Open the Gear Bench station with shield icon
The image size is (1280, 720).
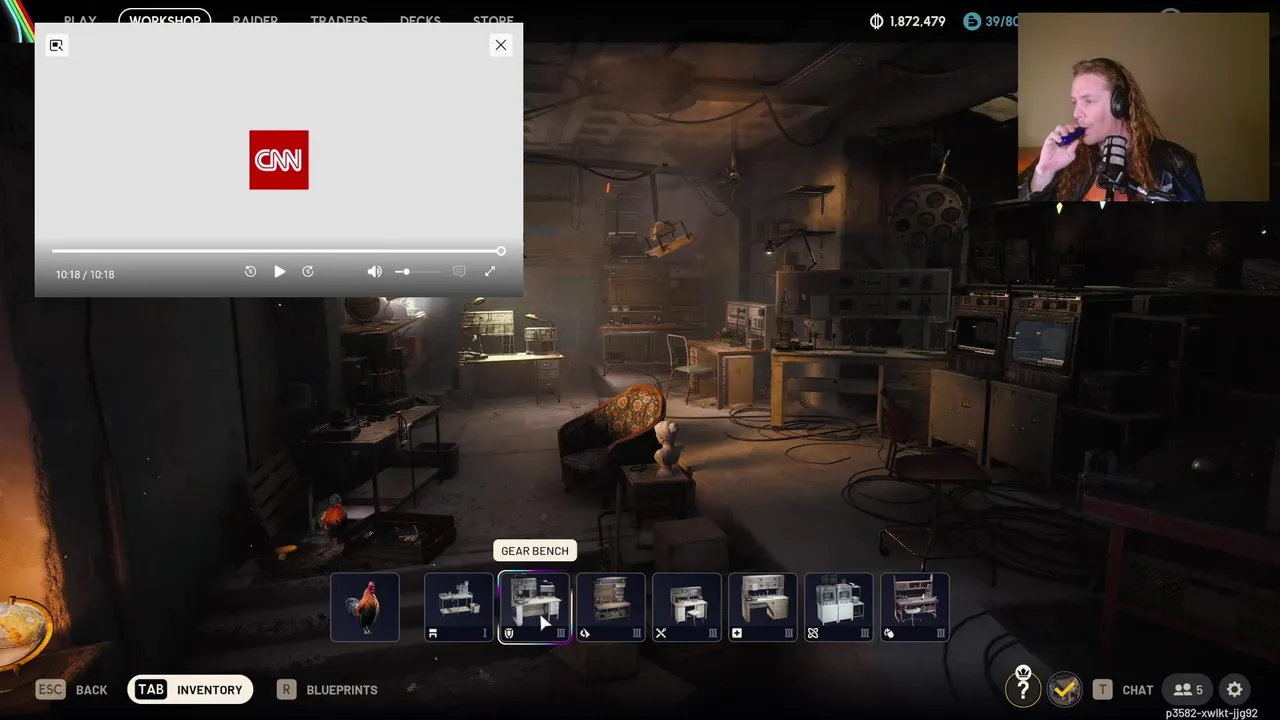(534, 607)
